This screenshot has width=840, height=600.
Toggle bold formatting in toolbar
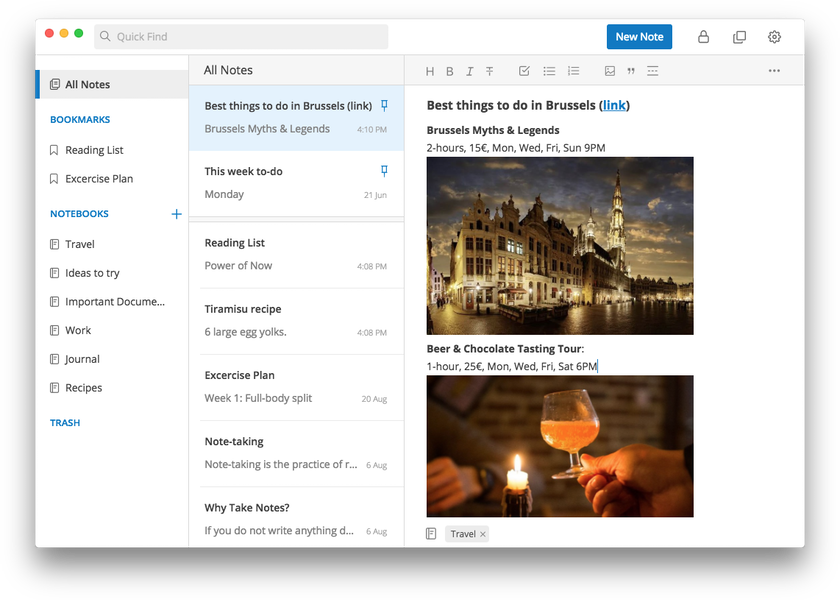pos(449,71)
